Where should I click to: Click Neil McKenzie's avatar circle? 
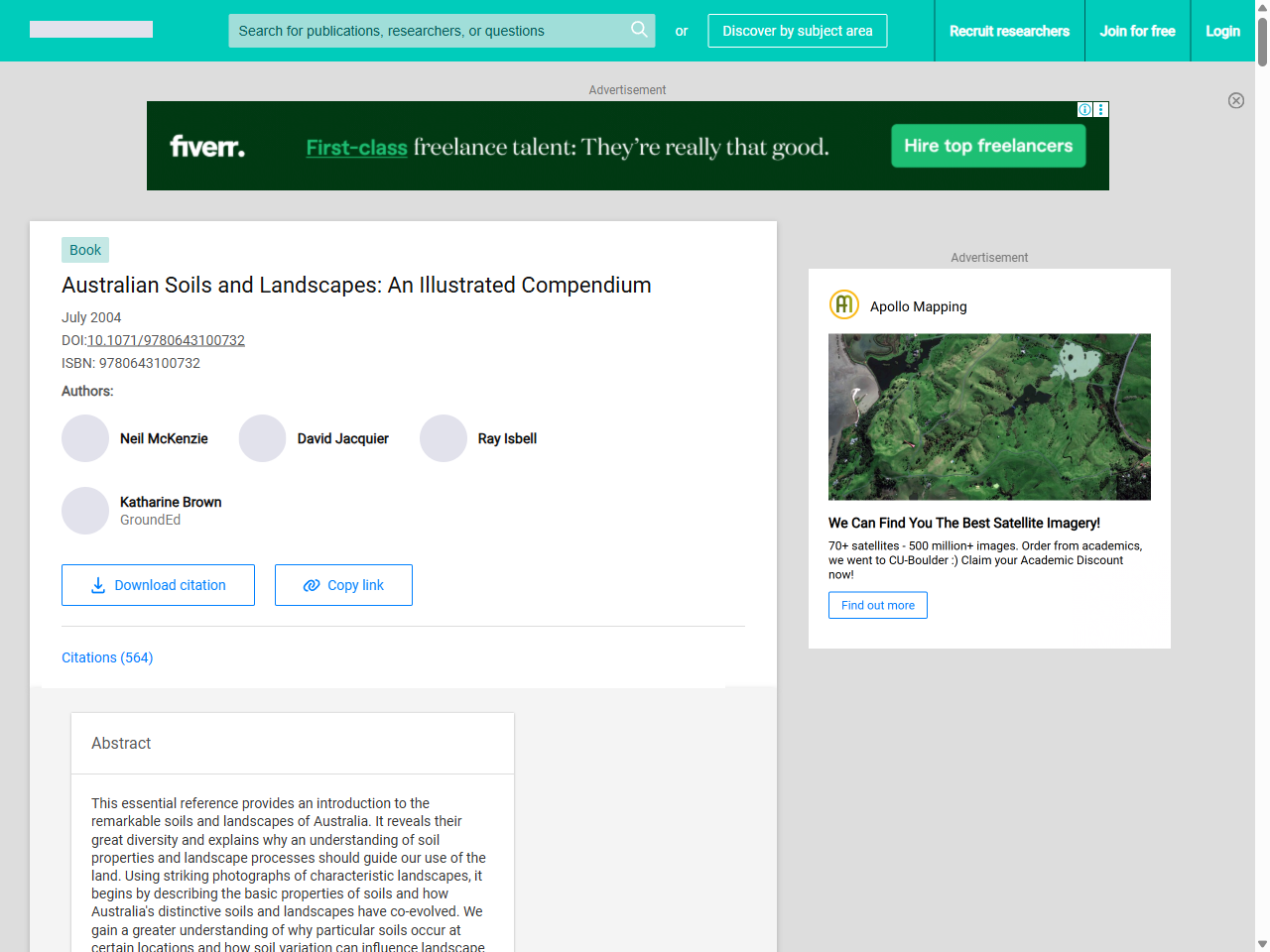click(84, 438)
